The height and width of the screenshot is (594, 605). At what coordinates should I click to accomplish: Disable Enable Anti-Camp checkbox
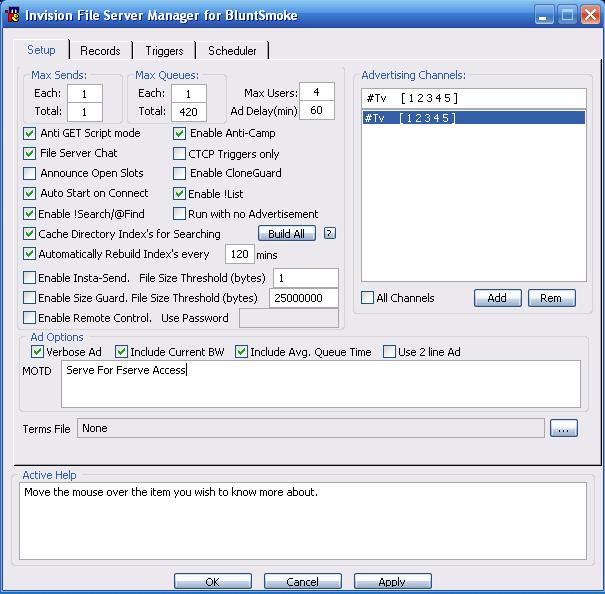(179, 134)
